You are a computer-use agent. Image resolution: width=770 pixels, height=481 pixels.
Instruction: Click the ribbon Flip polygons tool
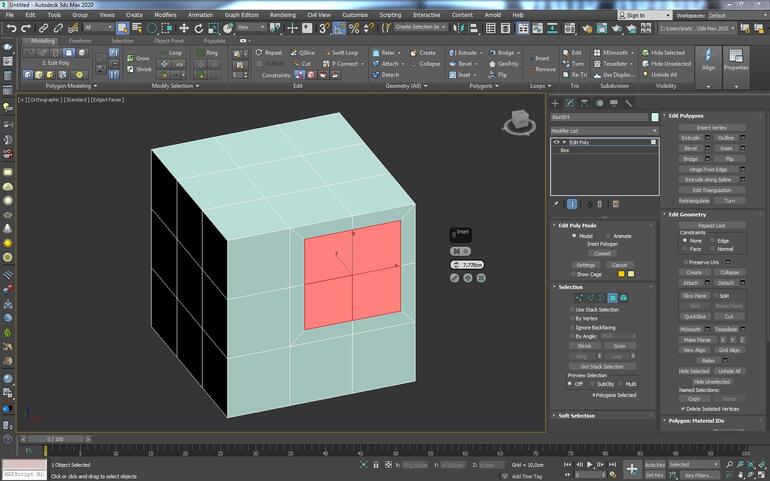point(497,75)
